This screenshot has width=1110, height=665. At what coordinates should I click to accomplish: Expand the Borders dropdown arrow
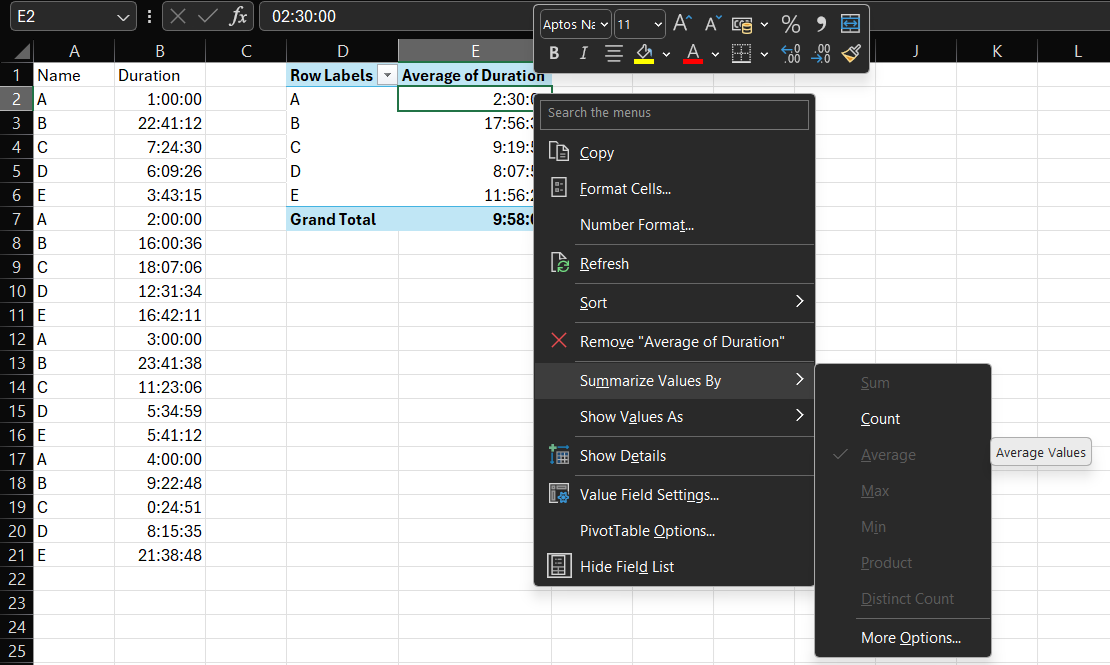pos(765,54)
